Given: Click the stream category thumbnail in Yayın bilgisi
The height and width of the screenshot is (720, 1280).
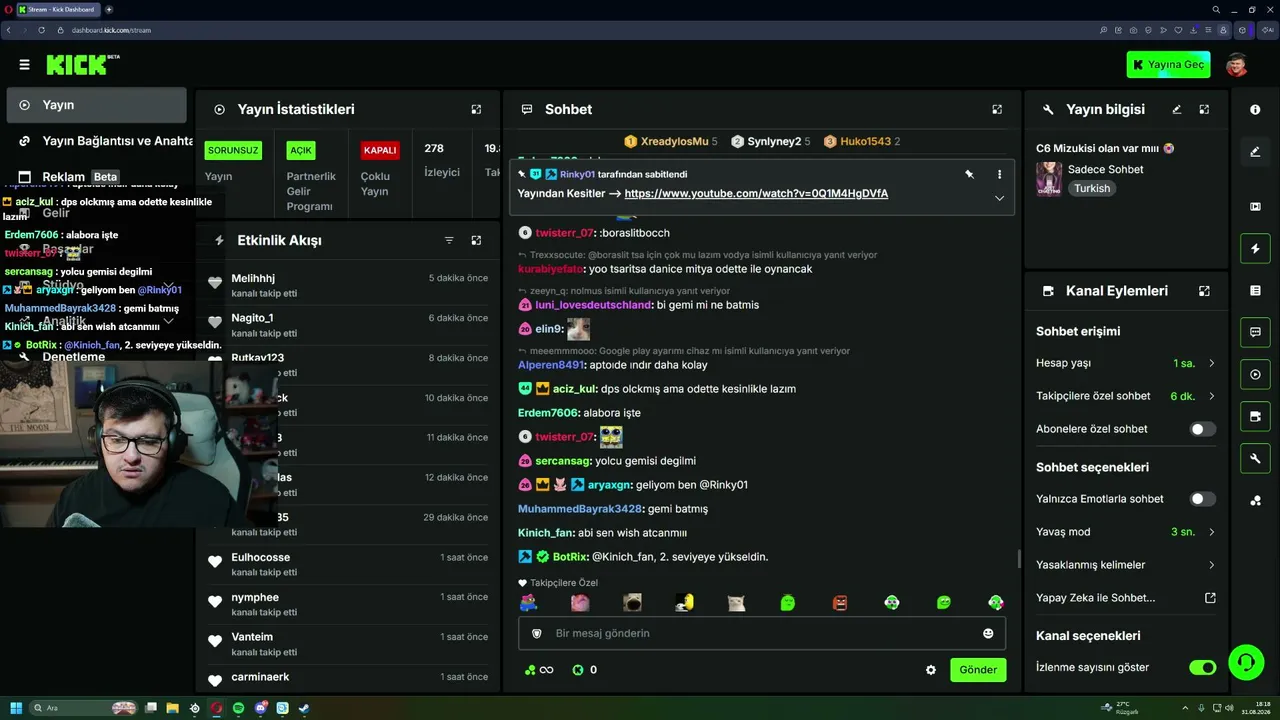Looking at the screenshot, I should [x=1049, y=179].
